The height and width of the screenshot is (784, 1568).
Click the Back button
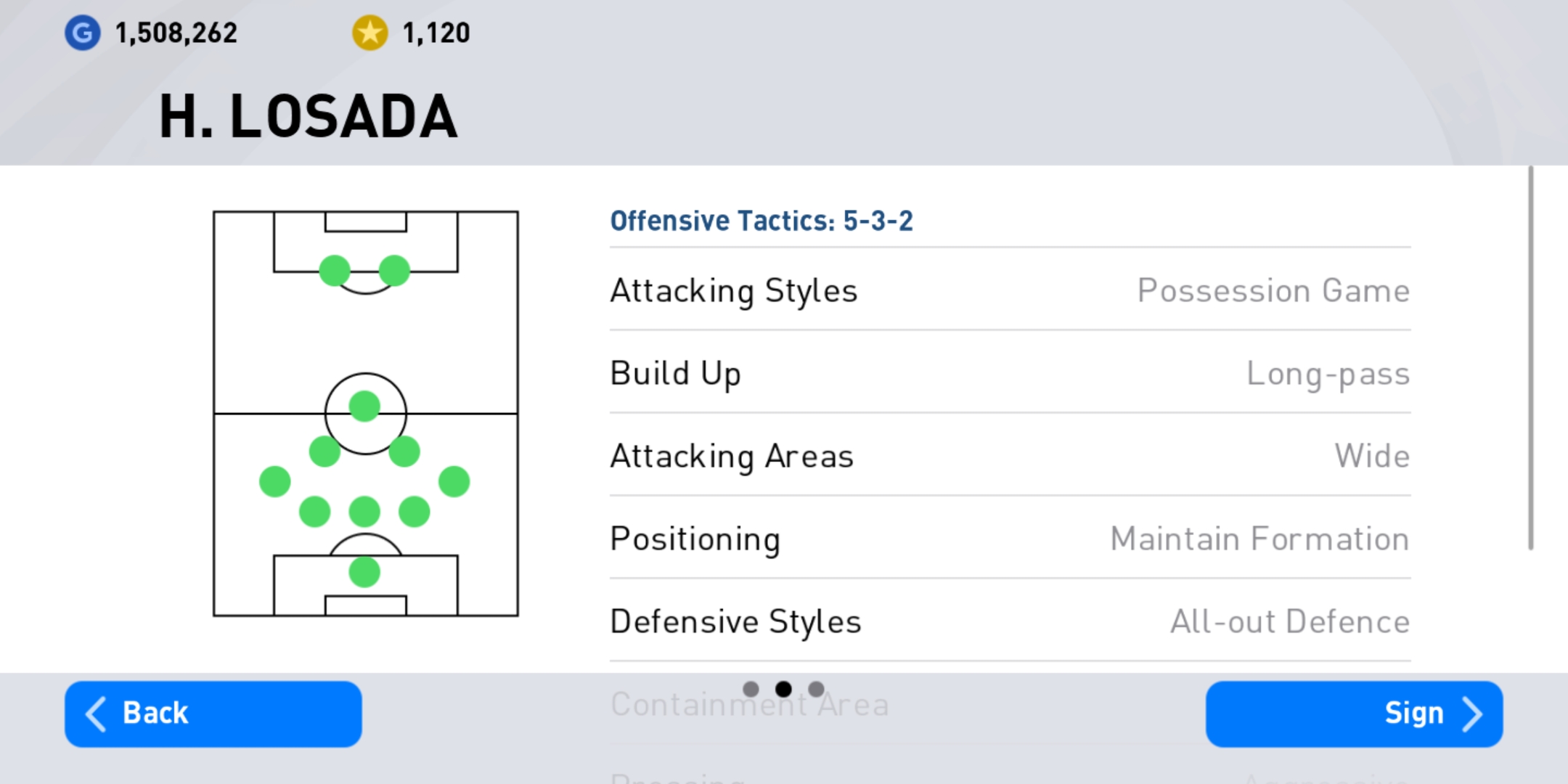click(213, 714)
